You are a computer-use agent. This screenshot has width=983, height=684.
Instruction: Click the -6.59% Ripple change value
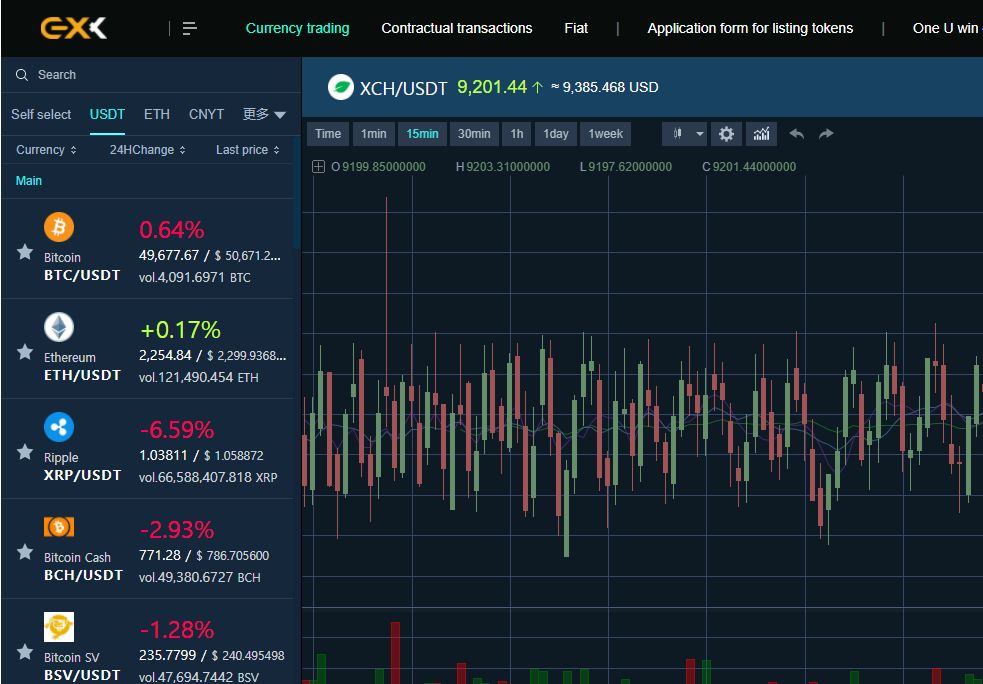coord(177,430)
